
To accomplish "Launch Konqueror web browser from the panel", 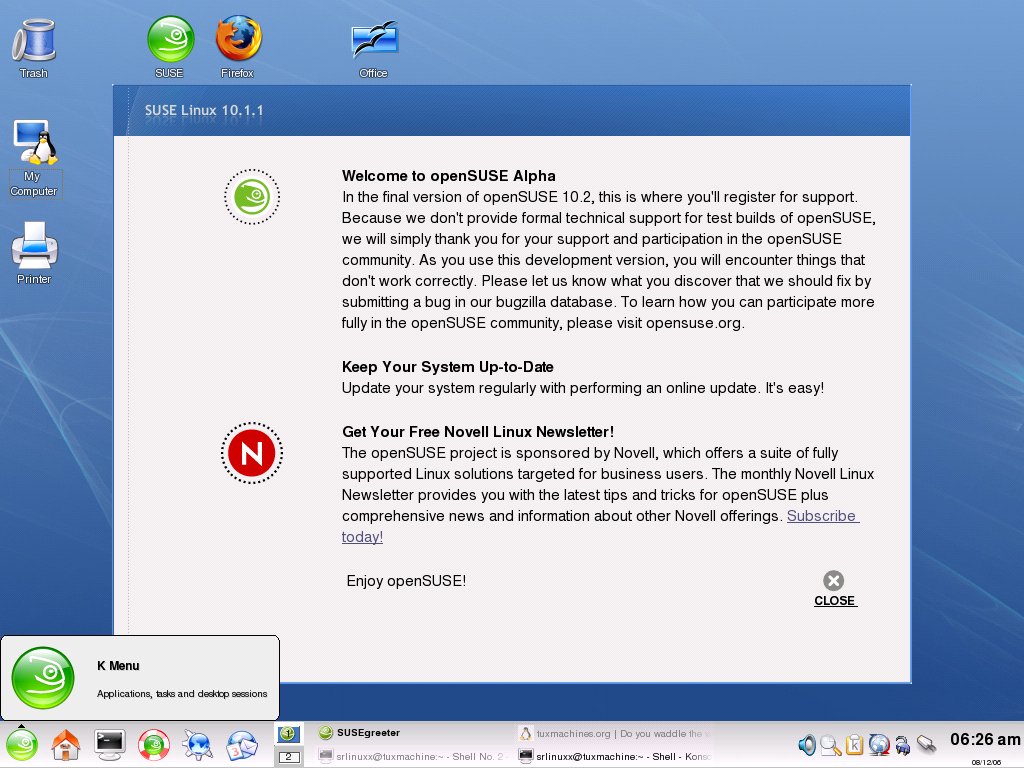I will (x=198, y=744).
